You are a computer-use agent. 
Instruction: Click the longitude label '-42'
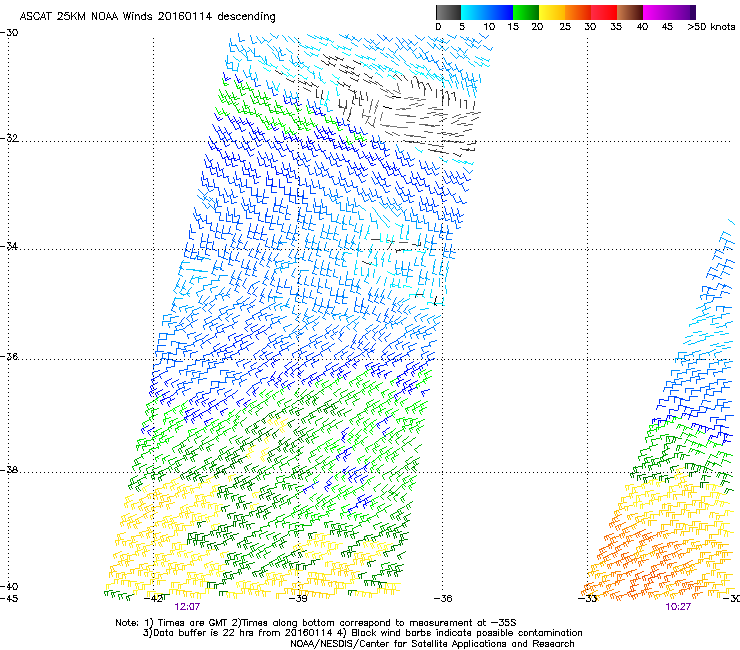click(153, 599)
